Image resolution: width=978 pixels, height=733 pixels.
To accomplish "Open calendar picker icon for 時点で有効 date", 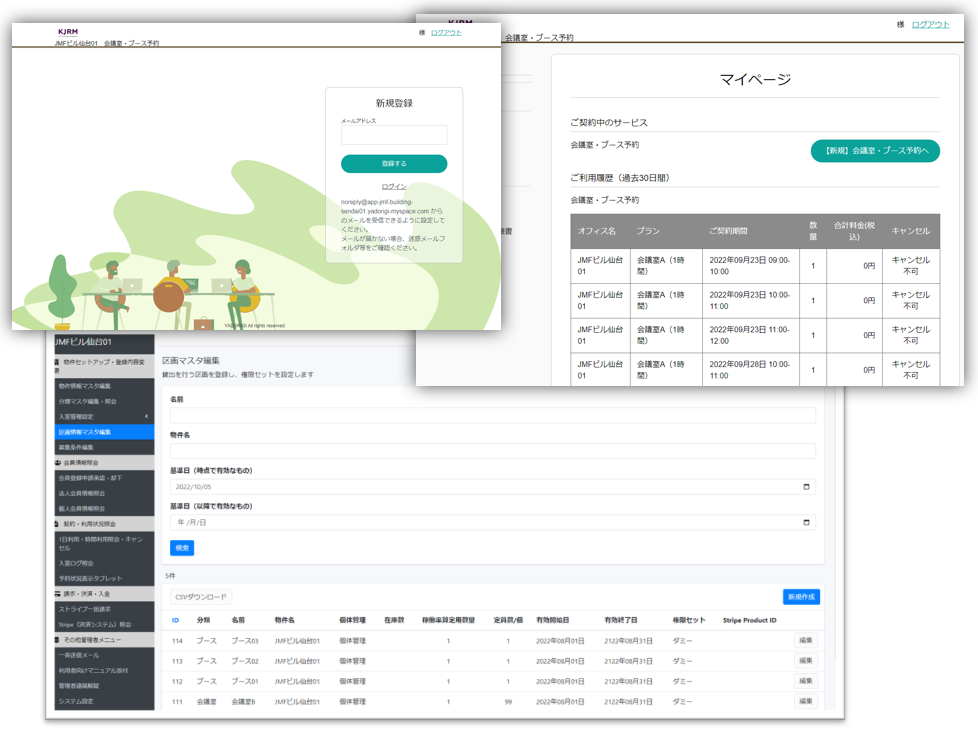I will [806, 487].
